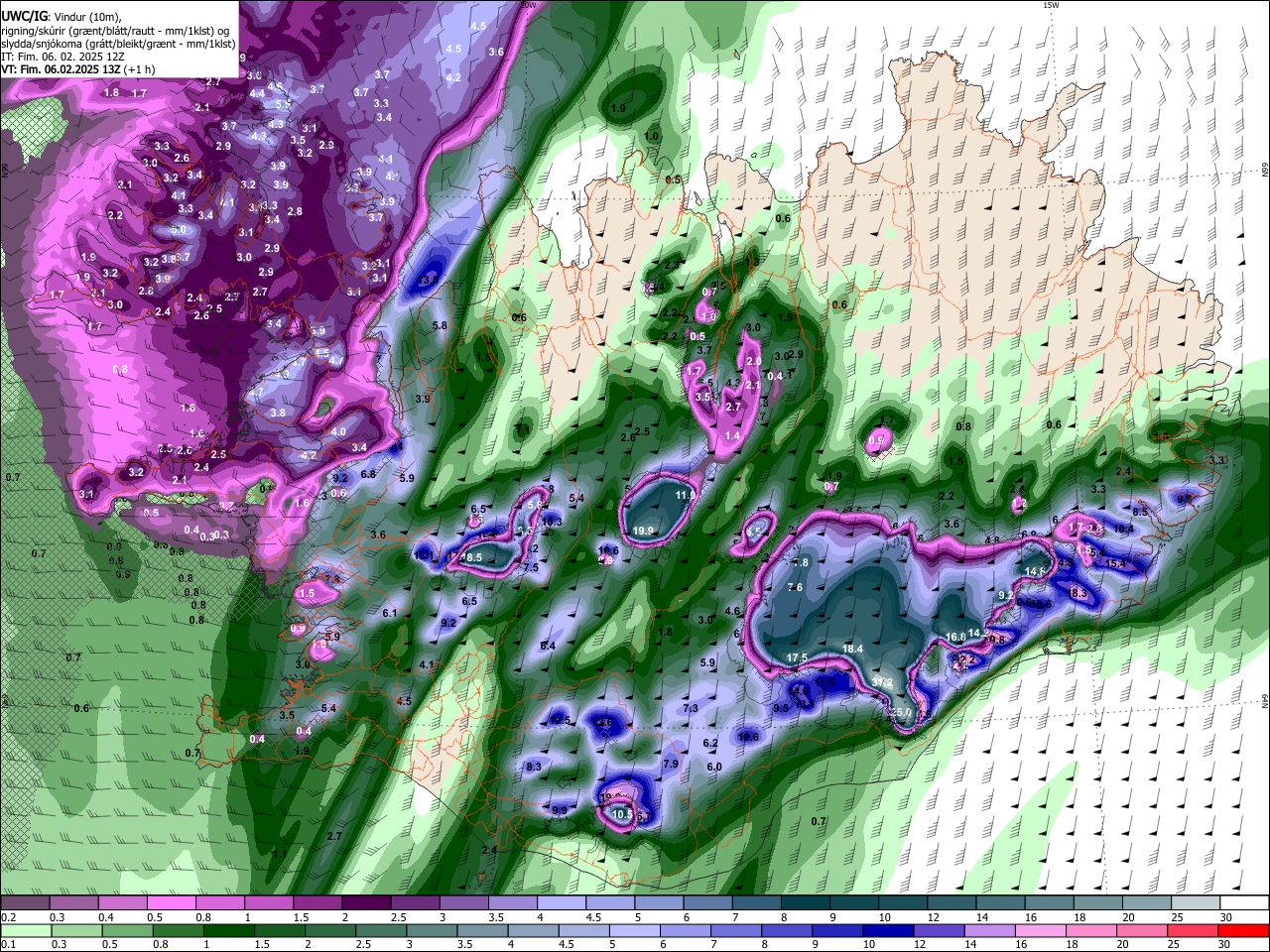Select the bright red 30 swatch in the lower legend row
This screenshot has width=1270, height=952.
tap(1244, 930)
